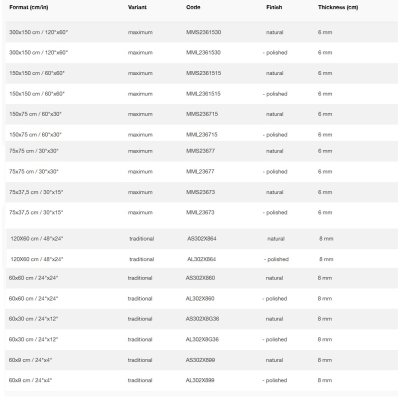Click product code MML236715
This screenshot has width=400, height=400.
pyautogui.click(x=201, y=135)
